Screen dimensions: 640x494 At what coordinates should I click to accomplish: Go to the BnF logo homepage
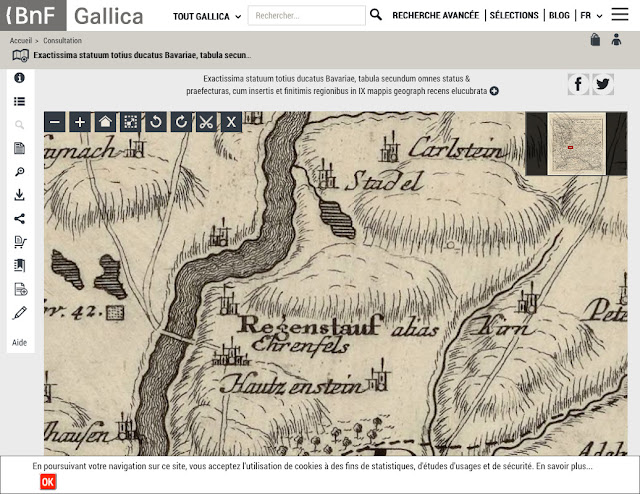point(33,16)
